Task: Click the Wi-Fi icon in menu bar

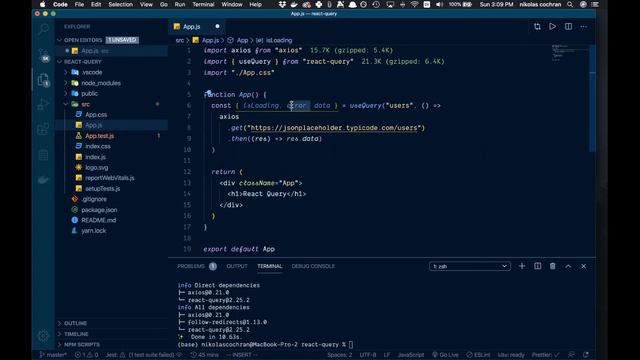Action: click(414, 4)
